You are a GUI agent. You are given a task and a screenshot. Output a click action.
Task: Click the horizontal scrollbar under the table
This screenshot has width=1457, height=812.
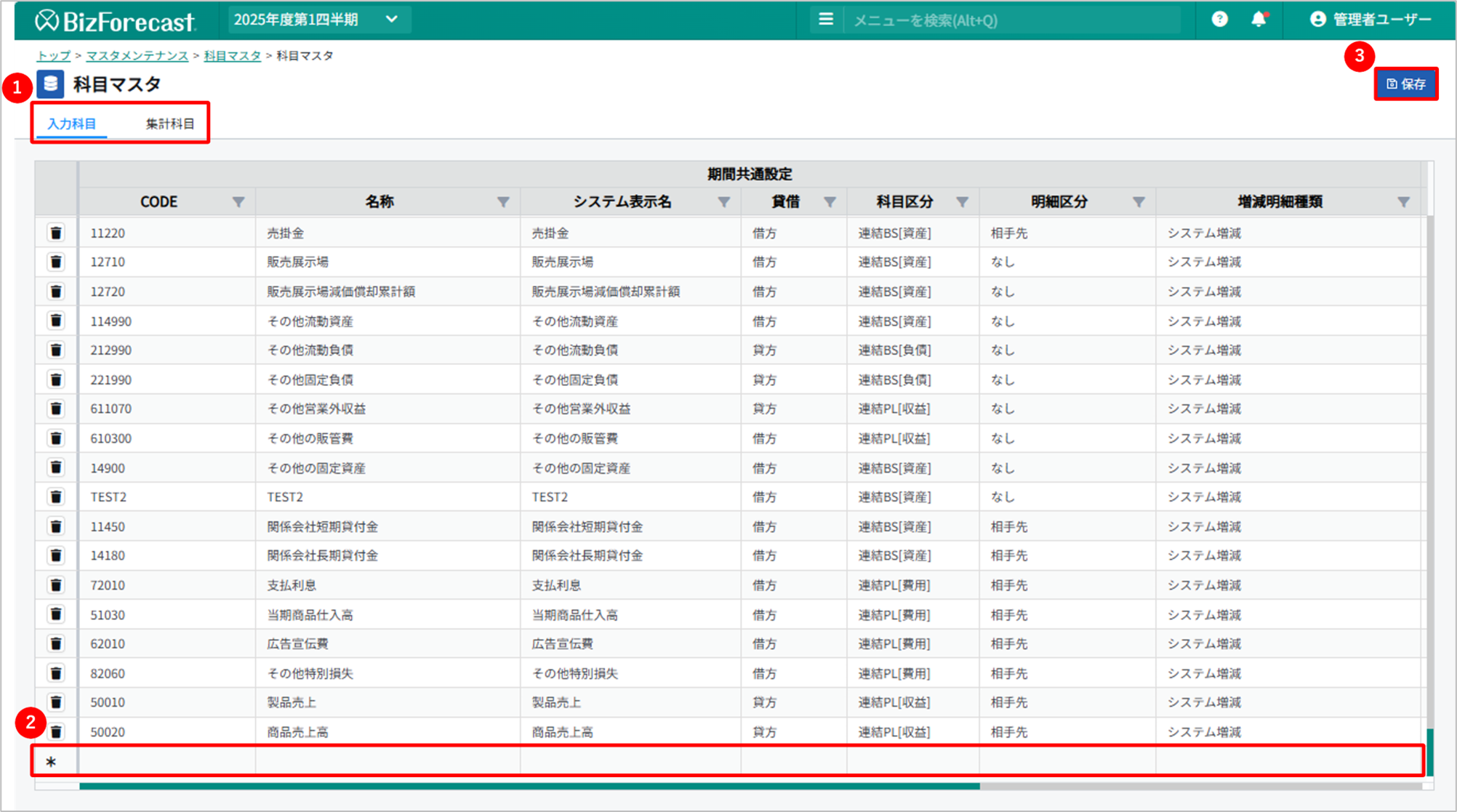point(529,786)
